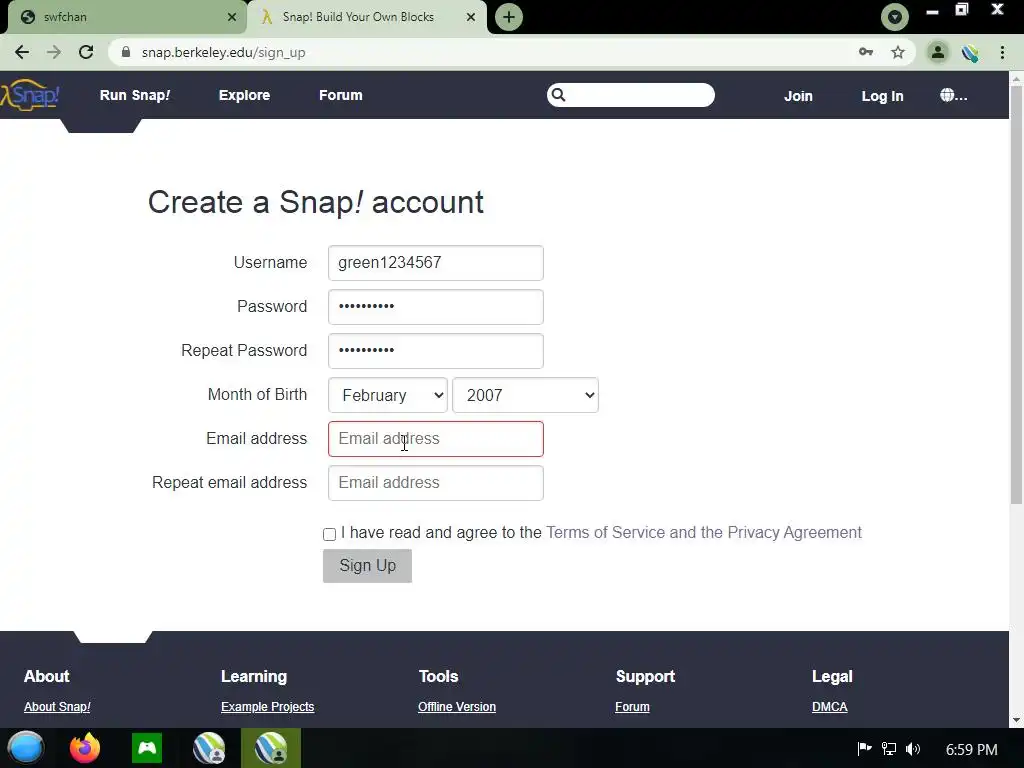This screenshot has height=768, width=1024.
Task: Click the highlighted active browser taskbar icon
Action: click(271, 748)
